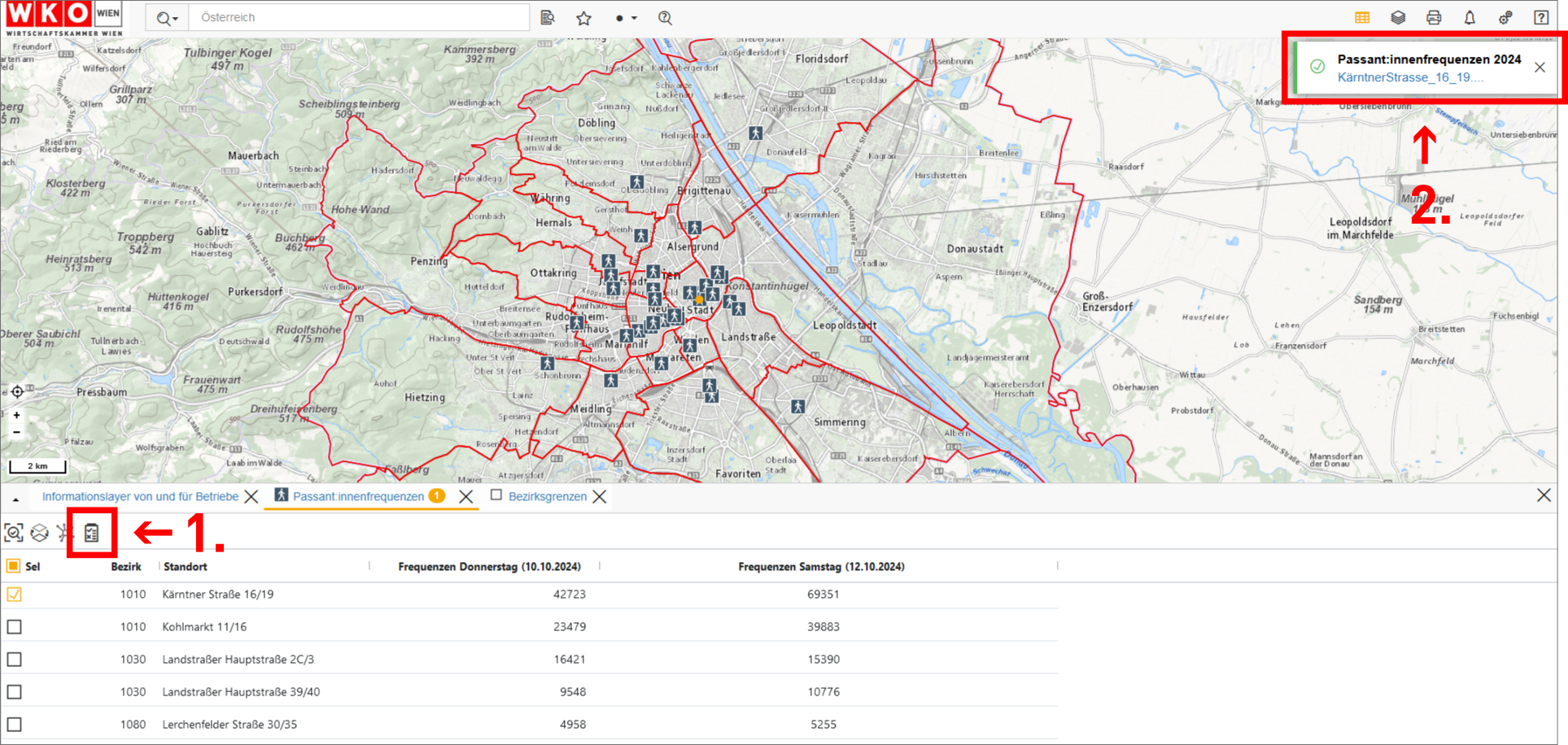1568x745 pixels.
Task: Switch to the Bezirksgrenzen tab
Action: pyautogui.click(x=547, y=496)
